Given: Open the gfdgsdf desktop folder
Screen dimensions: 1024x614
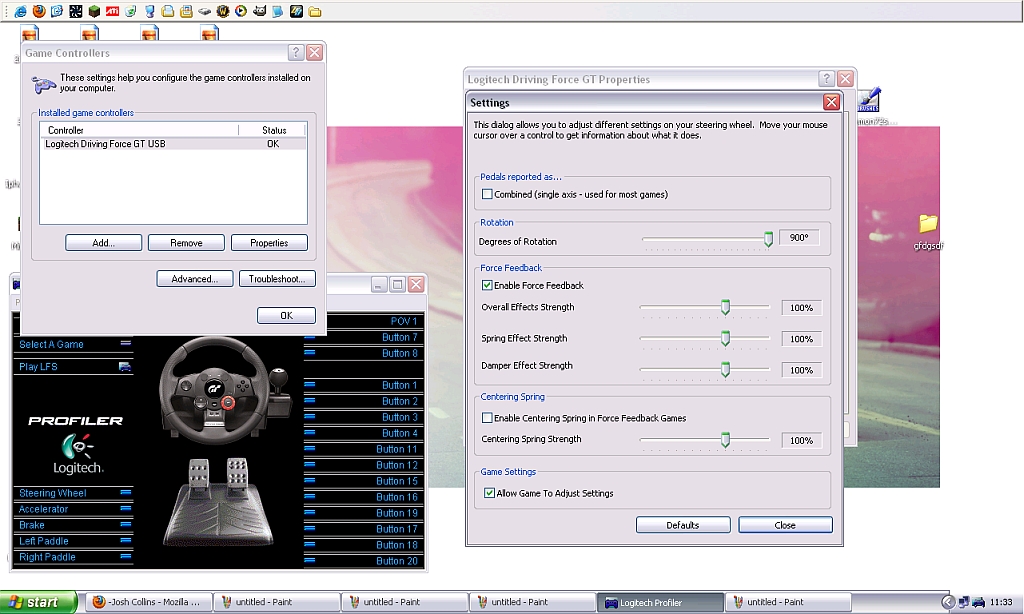Looking at the screenshot, I should [x=928, y=231].
